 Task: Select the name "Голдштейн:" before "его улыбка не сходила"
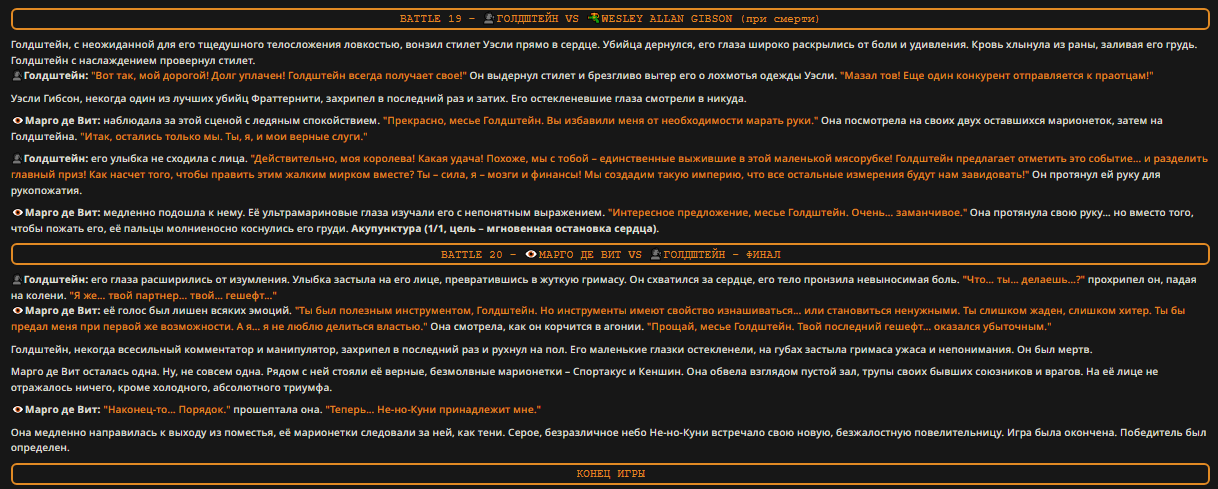click(55, 158)
